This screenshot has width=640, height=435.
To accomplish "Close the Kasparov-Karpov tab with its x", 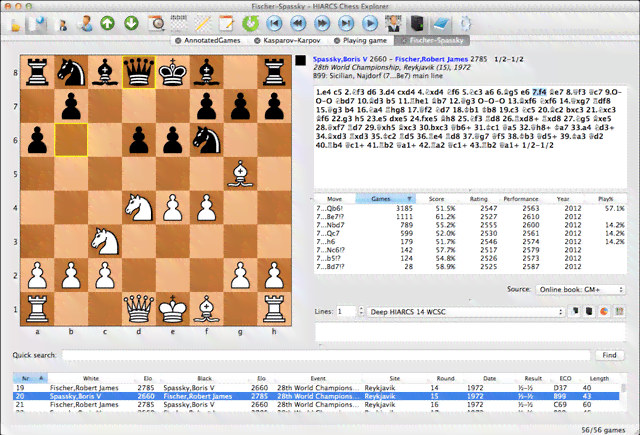I will (257, 40).
